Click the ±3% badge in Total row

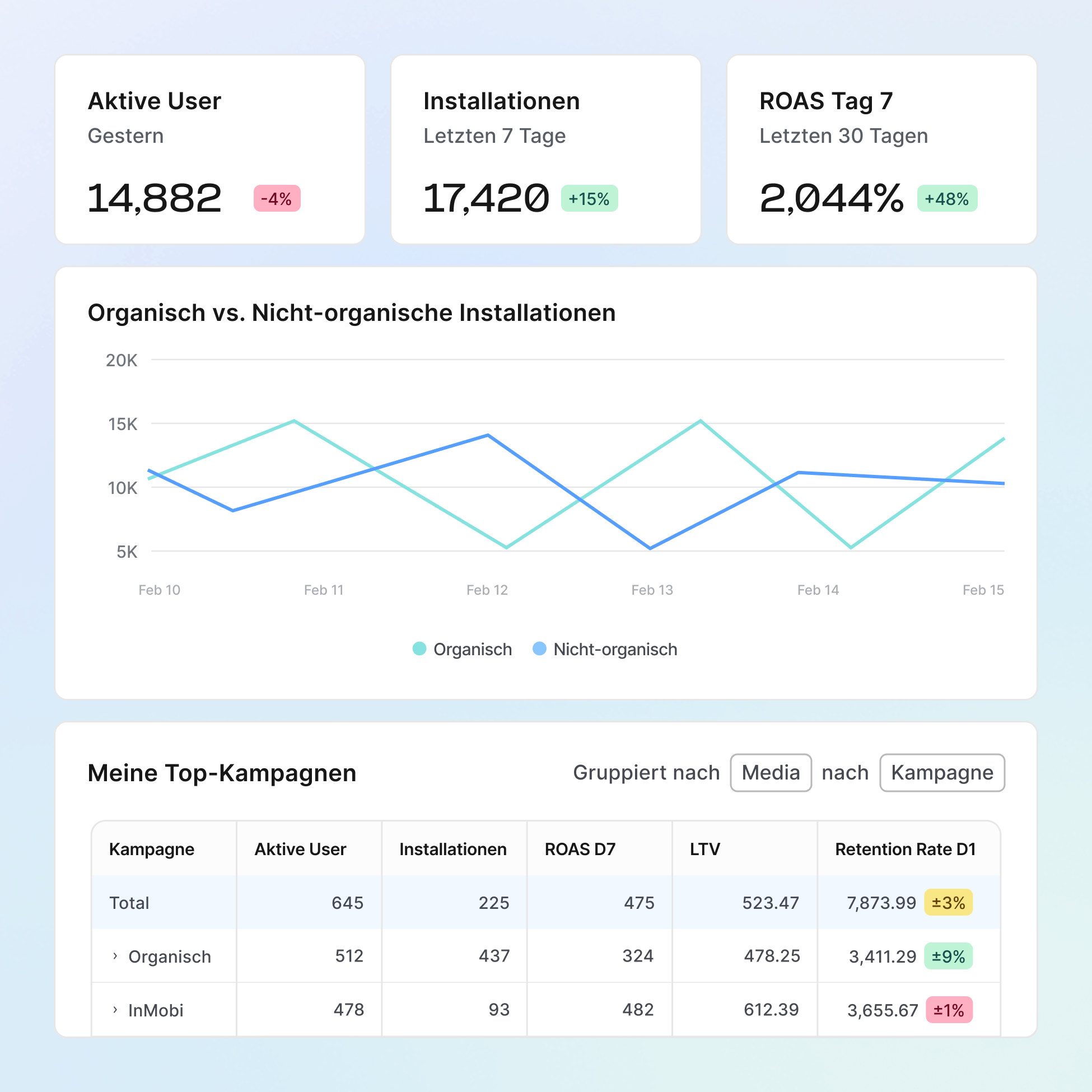948,903
